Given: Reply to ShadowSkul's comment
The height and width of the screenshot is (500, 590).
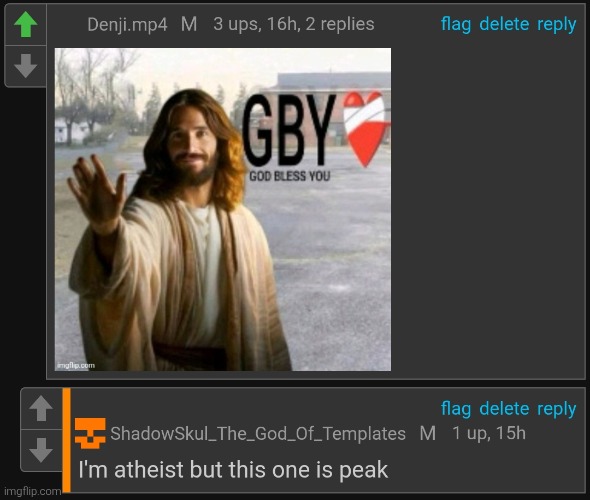Looking at the screenshot, I should 557,409.
